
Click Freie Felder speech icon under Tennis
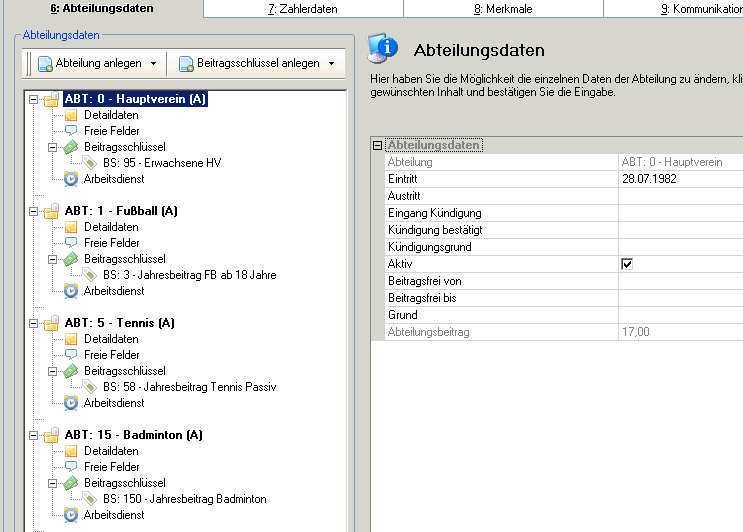[x=70, y=355]
